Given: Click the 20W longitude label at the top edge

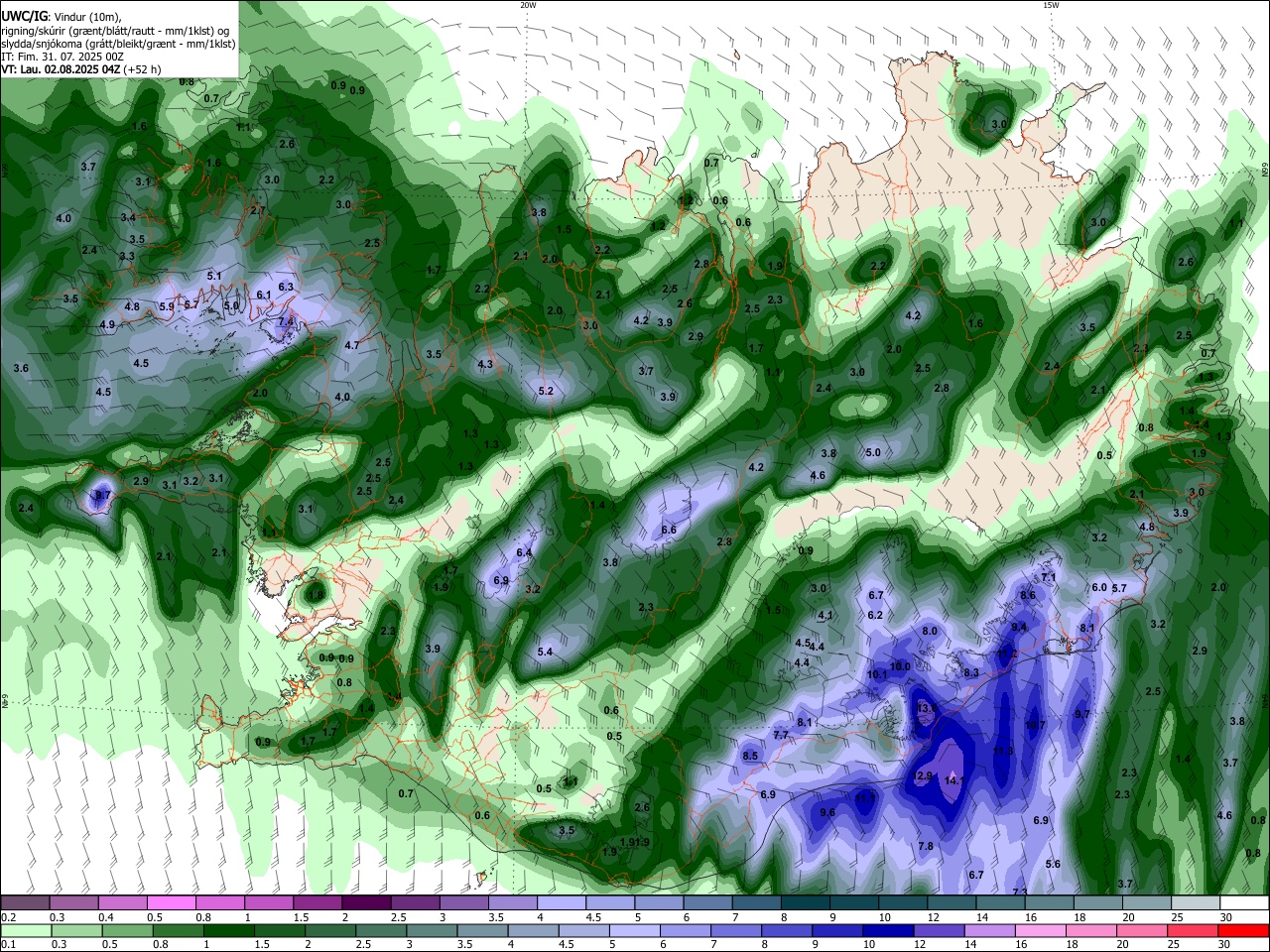Looking at the screenshot, I should [529, 5].
